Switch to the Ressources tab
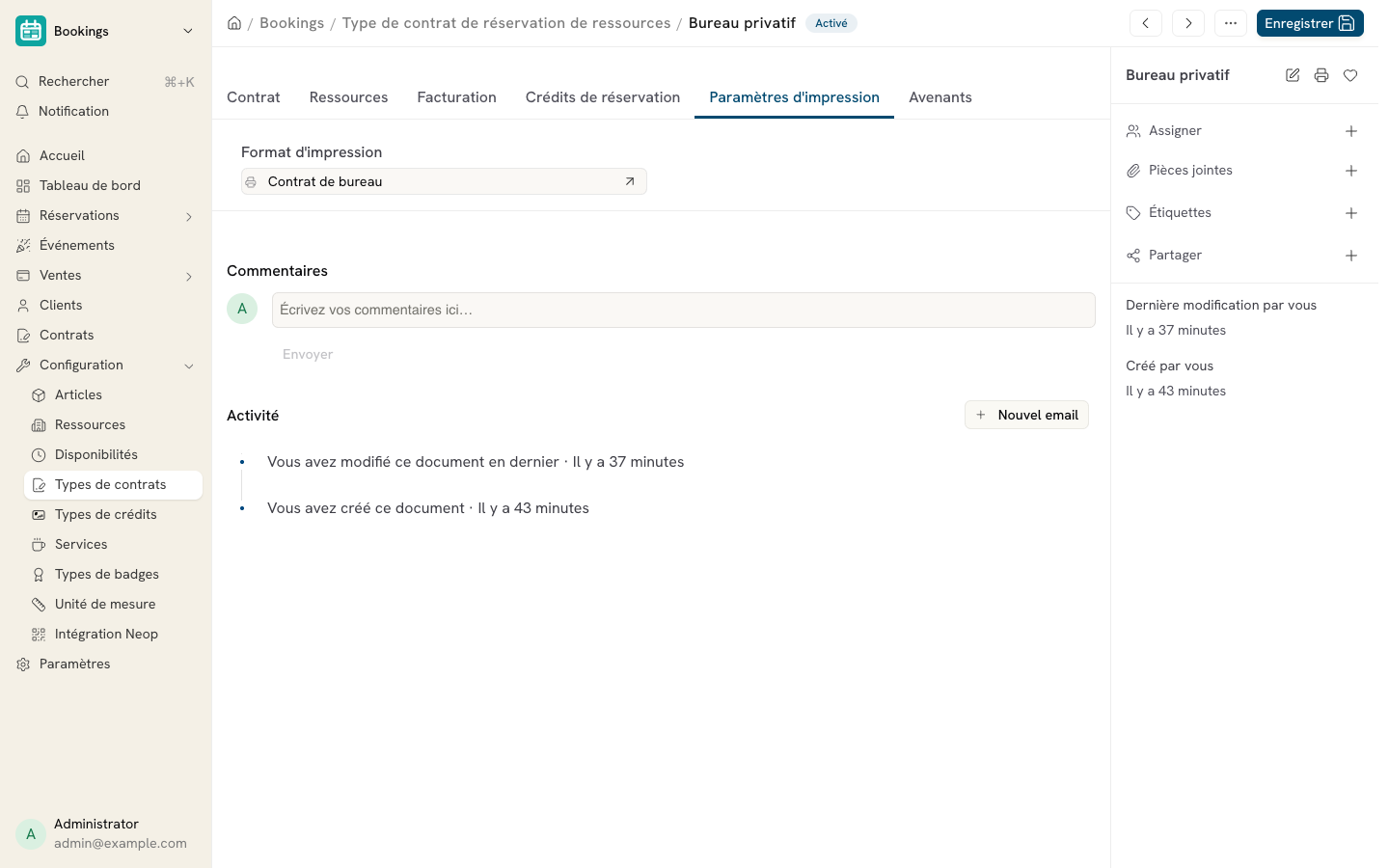 [x=349, y=97]
